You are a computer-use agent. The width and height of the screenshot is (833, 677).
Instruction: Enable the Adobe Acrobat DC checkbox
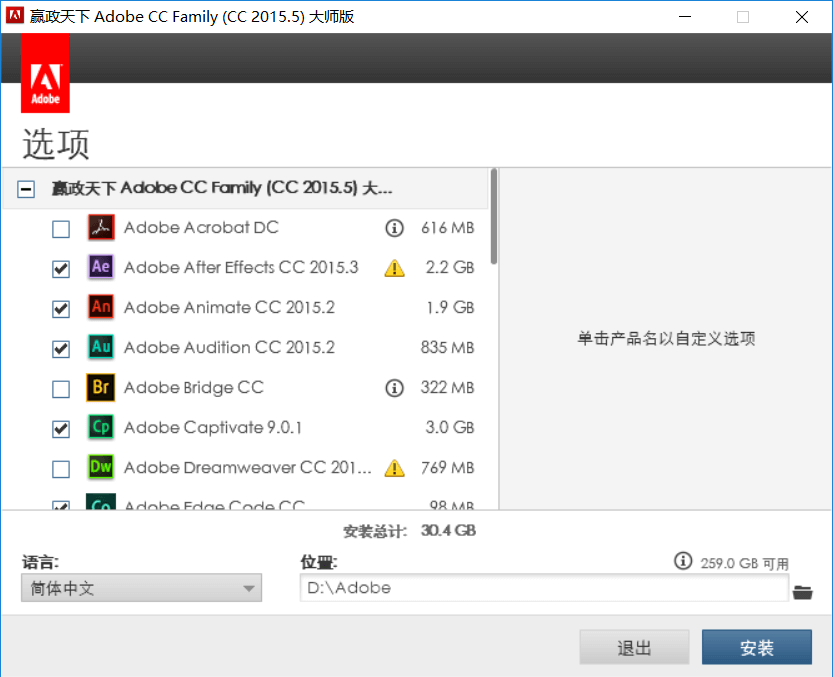pyautogui.click(x=61, y=229)
